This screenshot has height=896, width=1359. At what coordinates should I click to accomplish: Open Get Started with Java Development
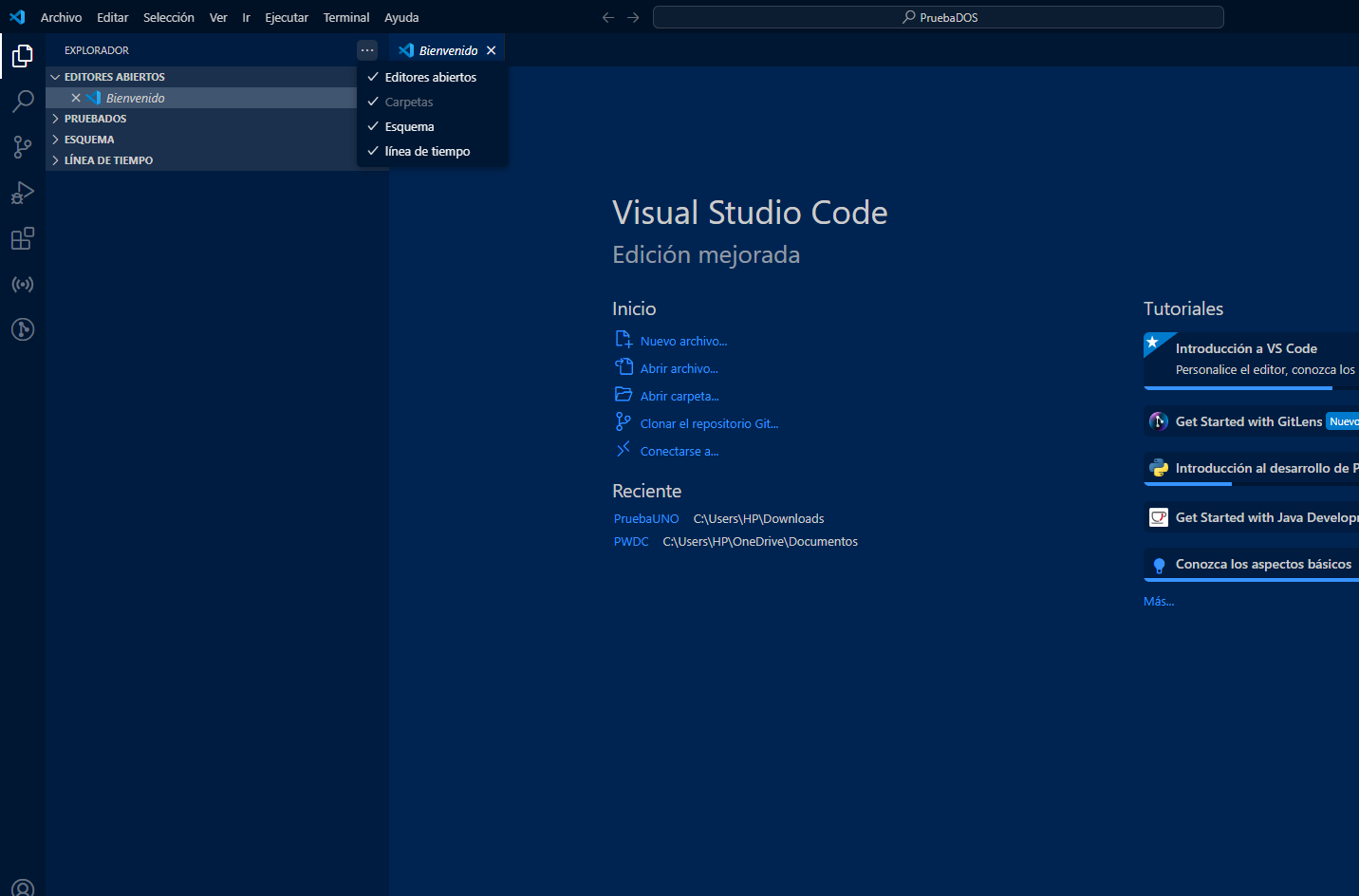1251,517
